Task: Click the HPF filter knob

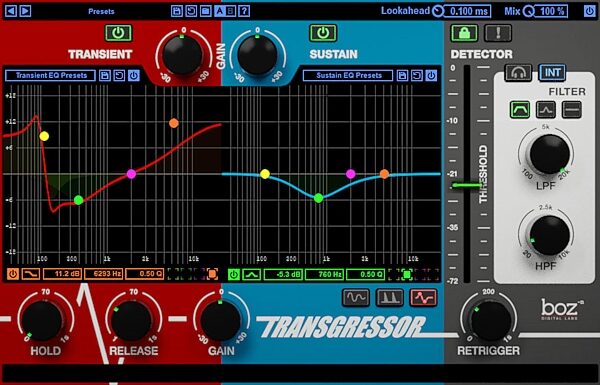Action: pos(549,235)
